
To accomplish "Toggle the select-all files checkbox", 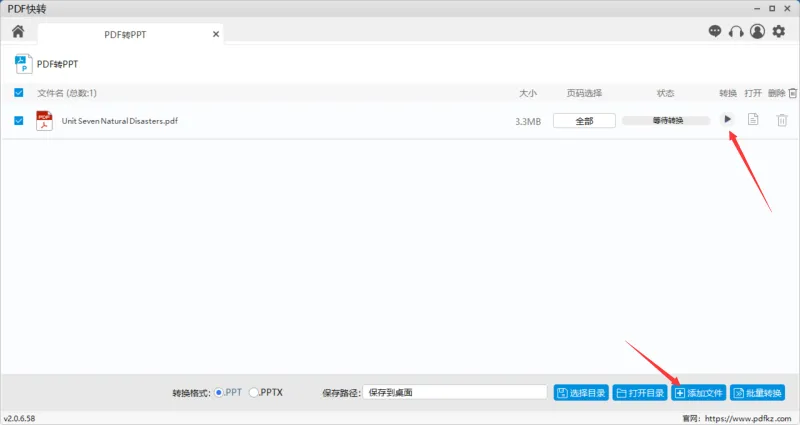I will [19, 92].
